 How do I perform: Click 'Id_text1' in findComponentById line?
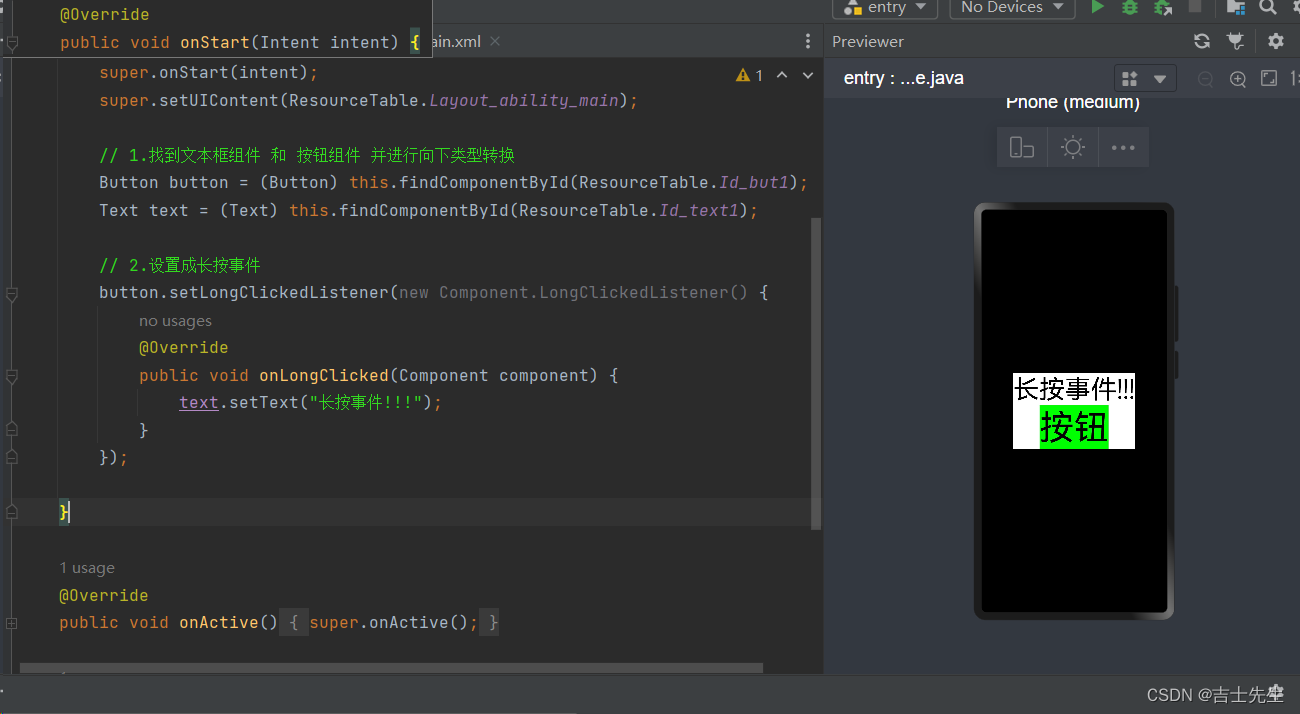coord(699,210)
